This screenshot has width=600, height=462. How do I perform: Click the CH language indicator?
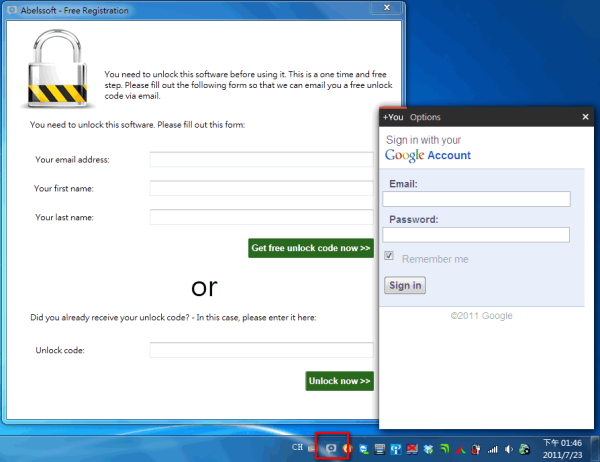tap(298, 448)
